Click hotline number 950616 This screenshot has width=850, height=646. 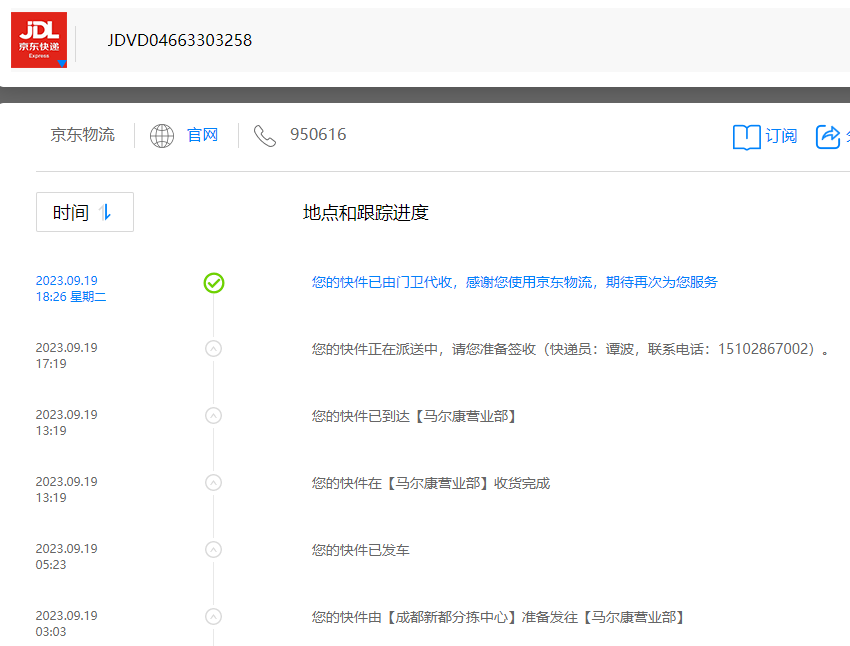[318, 134]
